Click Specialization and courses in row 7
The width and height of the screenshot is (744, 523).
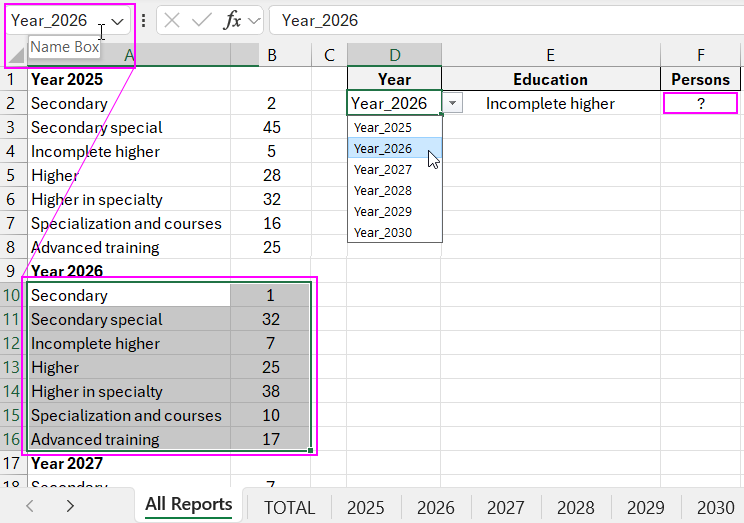[129, 224]
